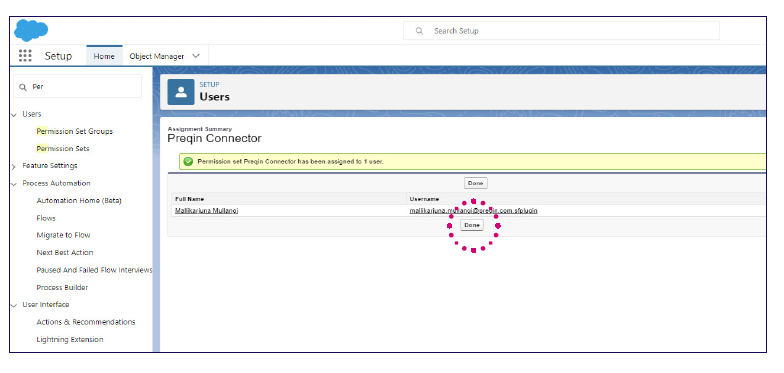784x373 pixels.
Task: Click the green success checkmark icon
Action: (x=188, y=162)
